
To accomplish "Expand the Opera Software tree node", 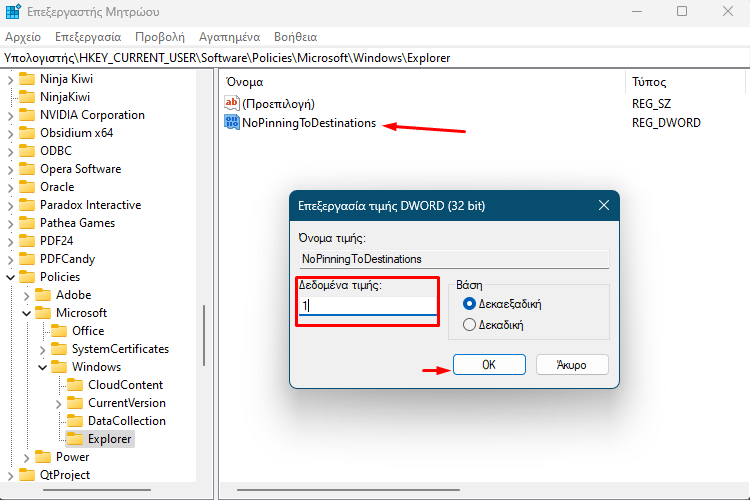I will (x=11, y=169).
